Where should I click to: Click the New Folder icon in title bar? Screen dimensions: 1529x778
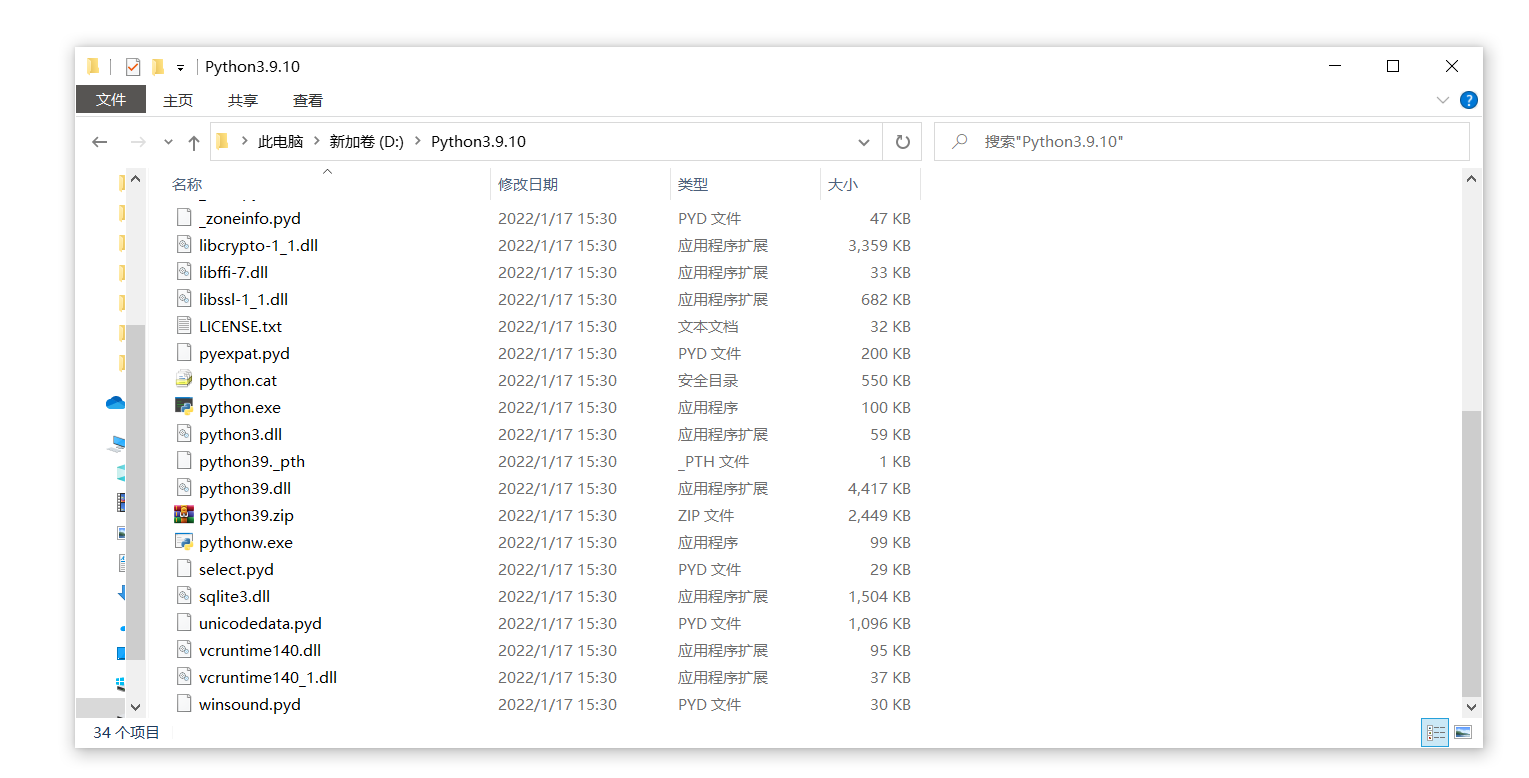[x=158, y=67]
